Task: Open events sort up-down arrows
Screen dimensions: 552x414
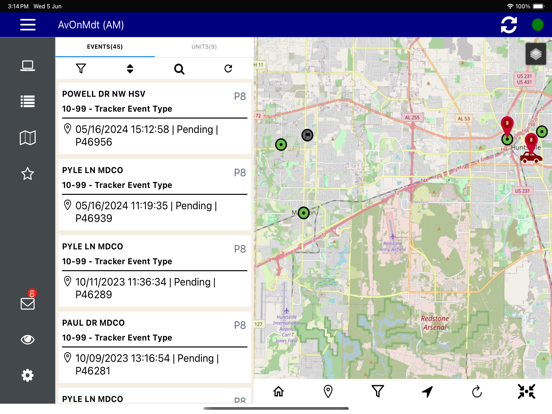Action: (x=130, y=69)
